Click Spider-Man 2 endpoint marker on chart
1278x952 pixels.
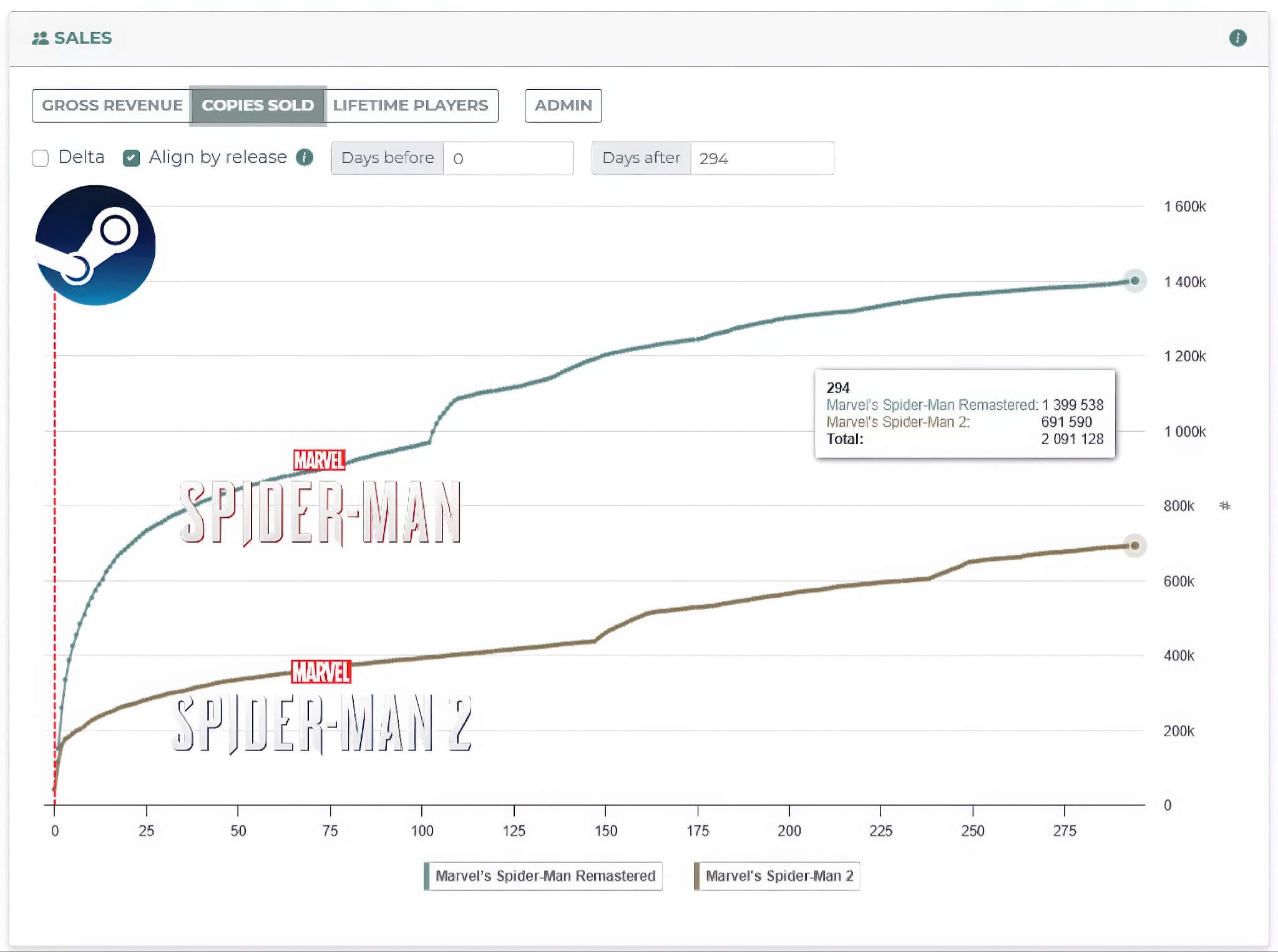pyautogui.click(x=1134, y=546)
